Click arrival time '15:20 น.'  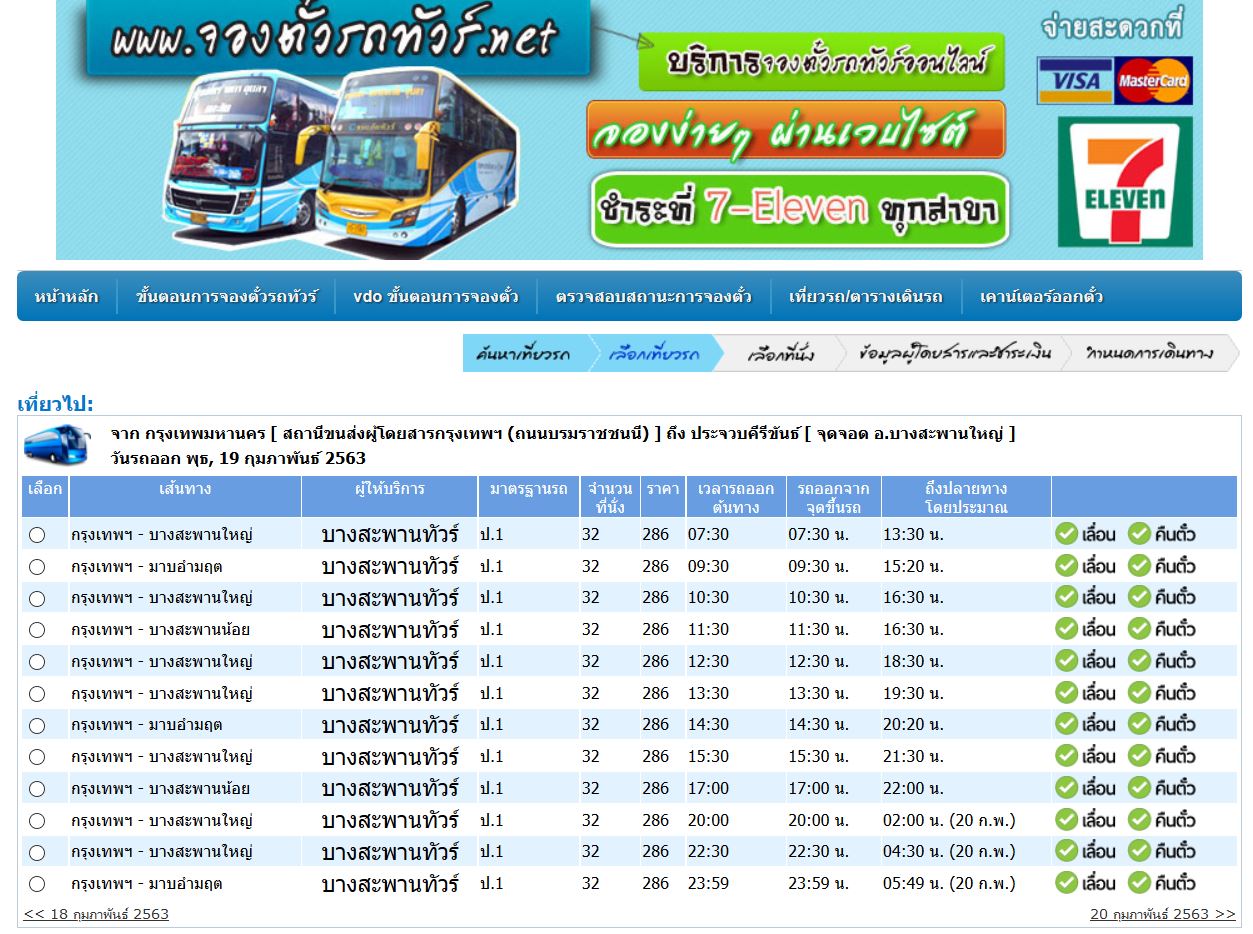tap(913, 566)
